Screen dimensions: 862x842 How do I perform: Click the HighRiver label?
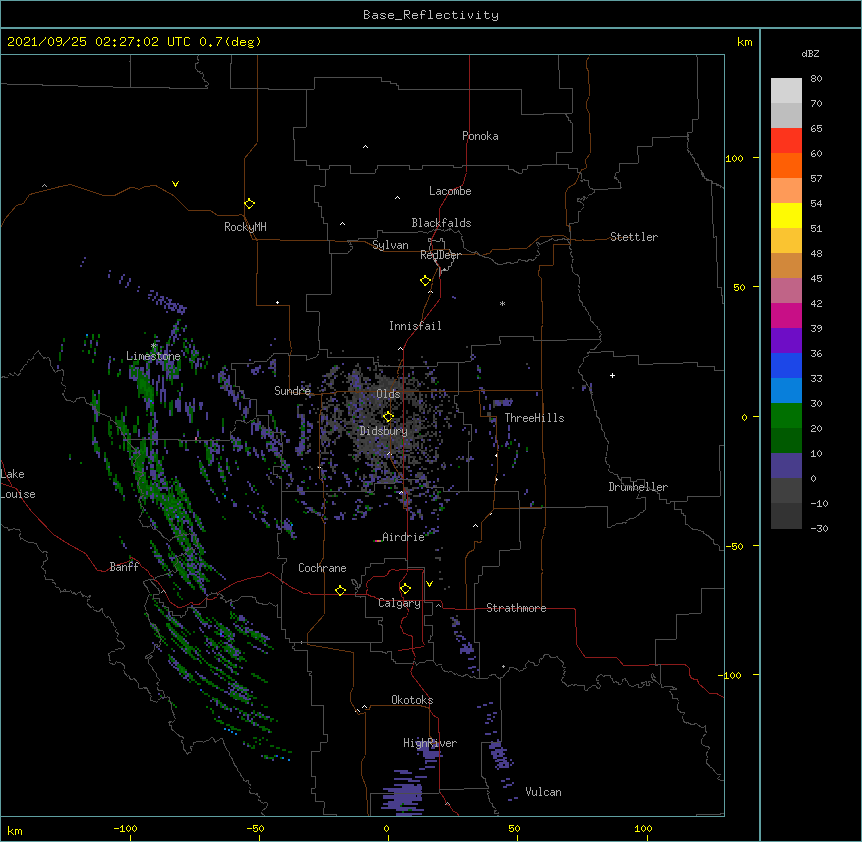coord(430,743)
